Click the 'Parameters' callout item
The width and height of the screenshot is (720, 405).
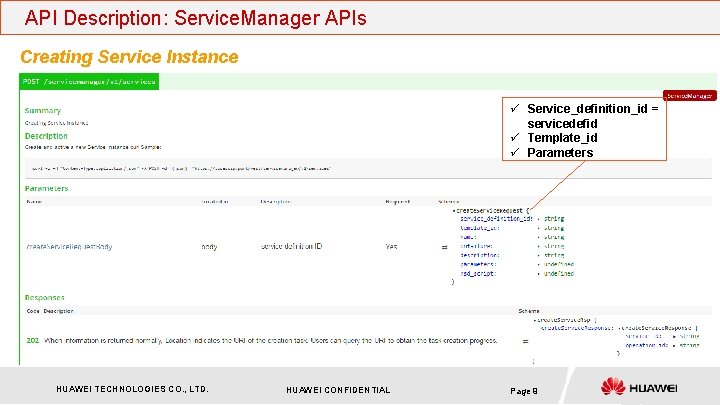[x=560, y=152]
